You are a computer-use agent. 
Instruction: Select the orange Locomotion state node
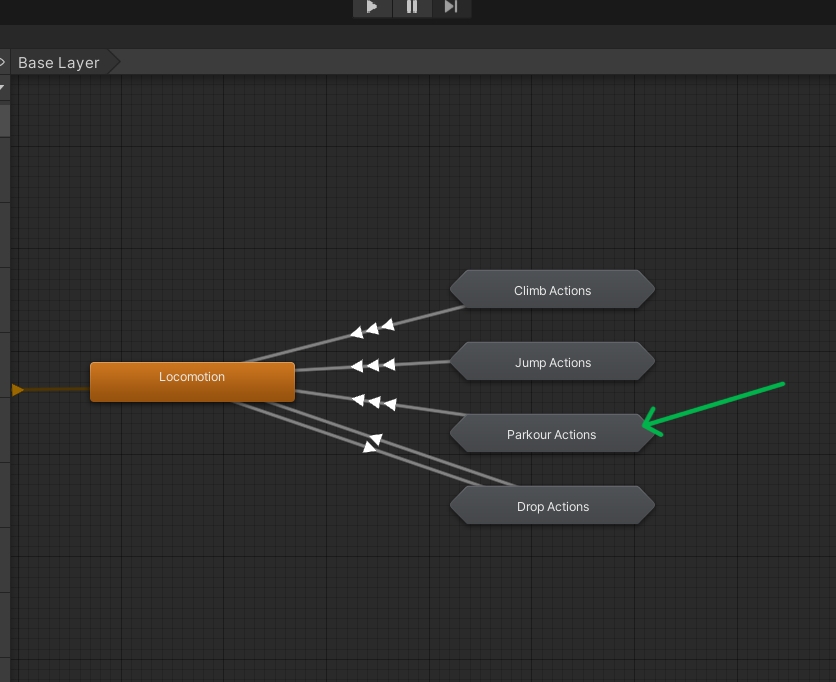click(192, 381)
